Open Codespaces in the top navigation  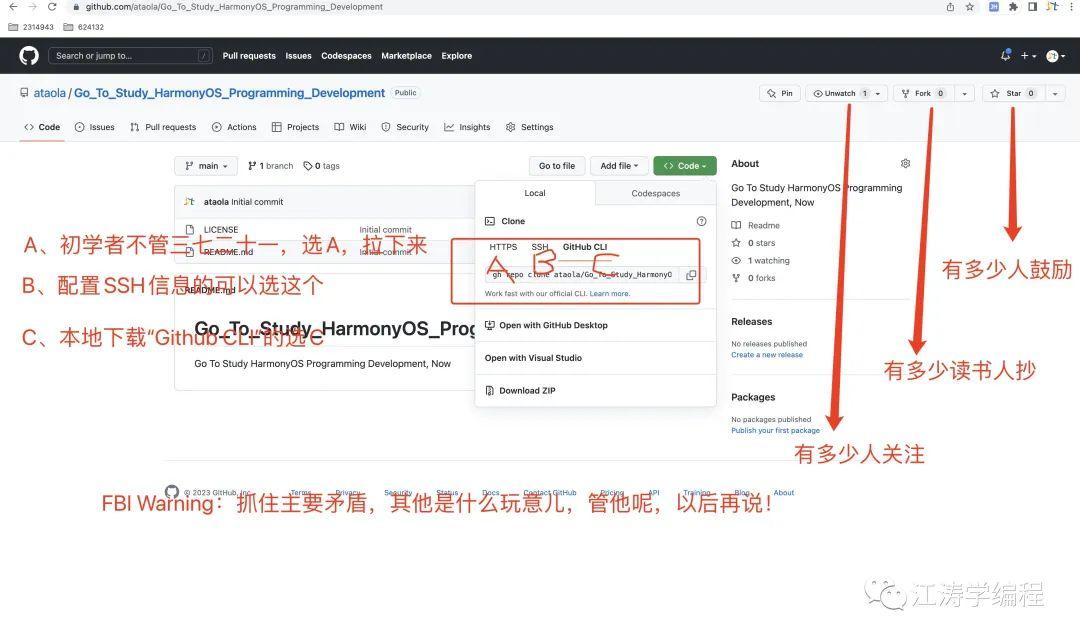coord(346,56)
